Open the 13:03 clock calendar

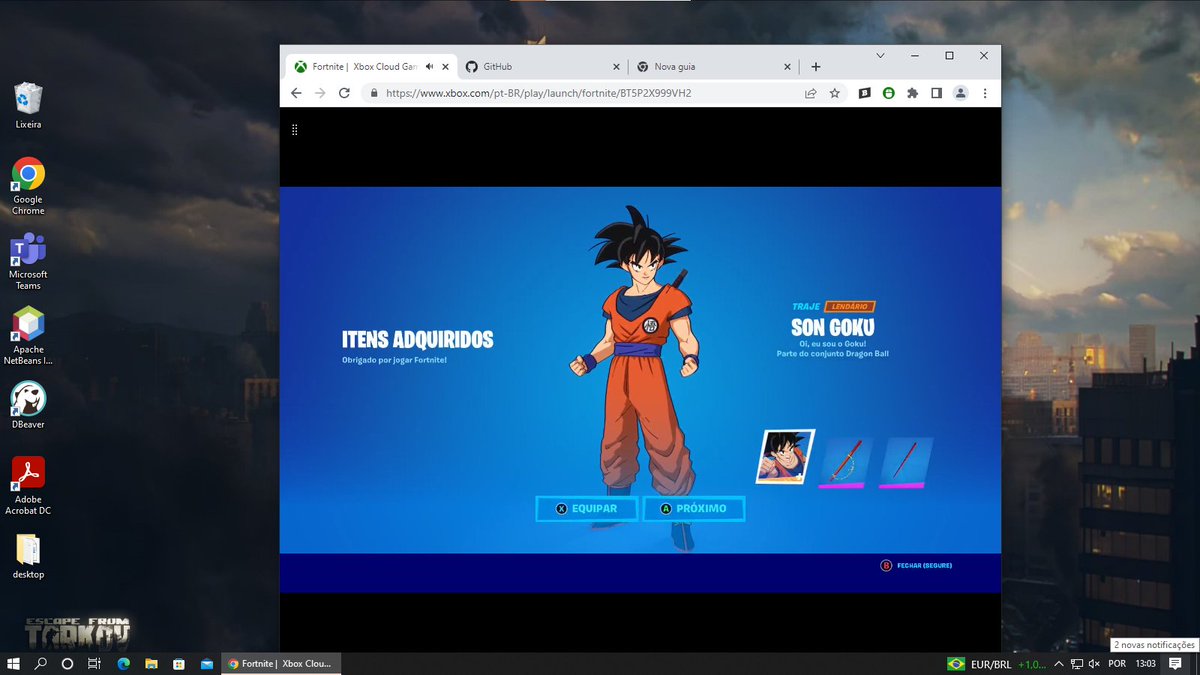[x=1146, y=664]
